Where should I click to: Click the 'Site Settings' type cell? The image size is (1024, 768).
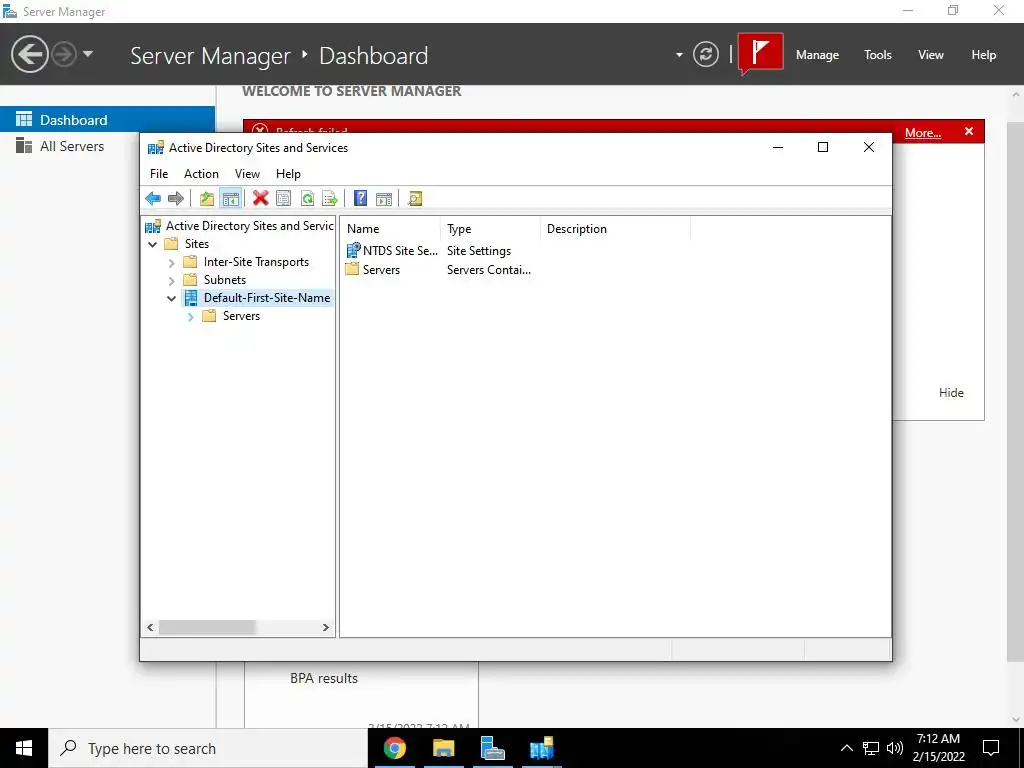point(479,251)
